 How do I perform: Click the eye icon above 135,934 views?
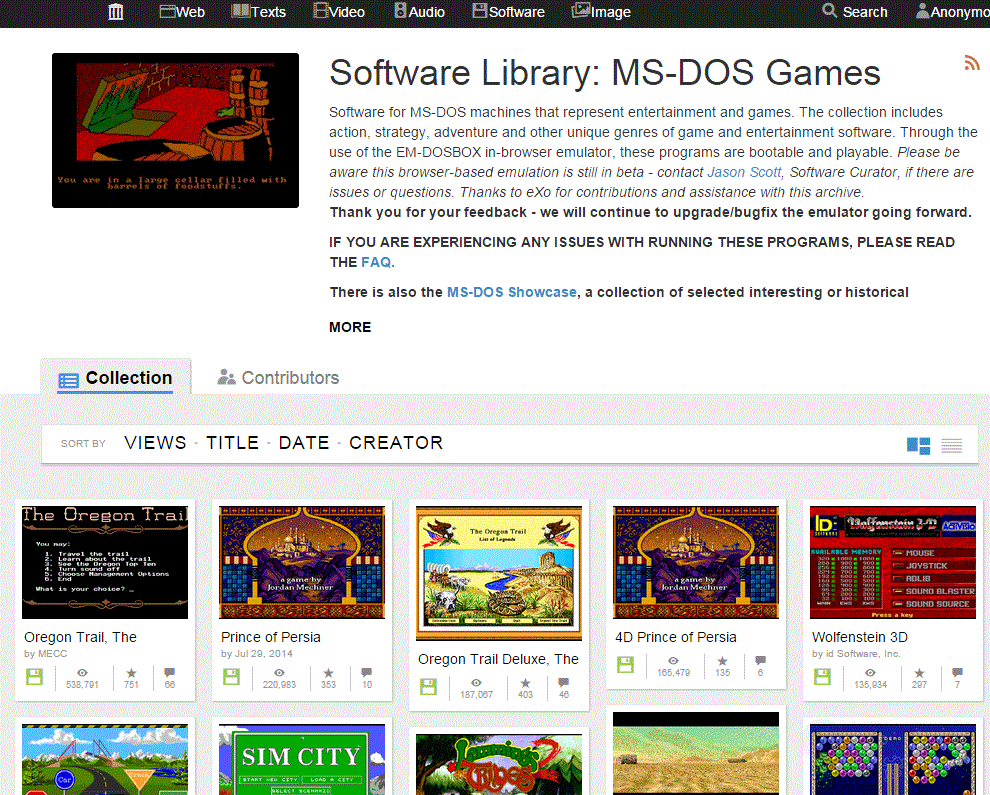[x=870, y=672]
